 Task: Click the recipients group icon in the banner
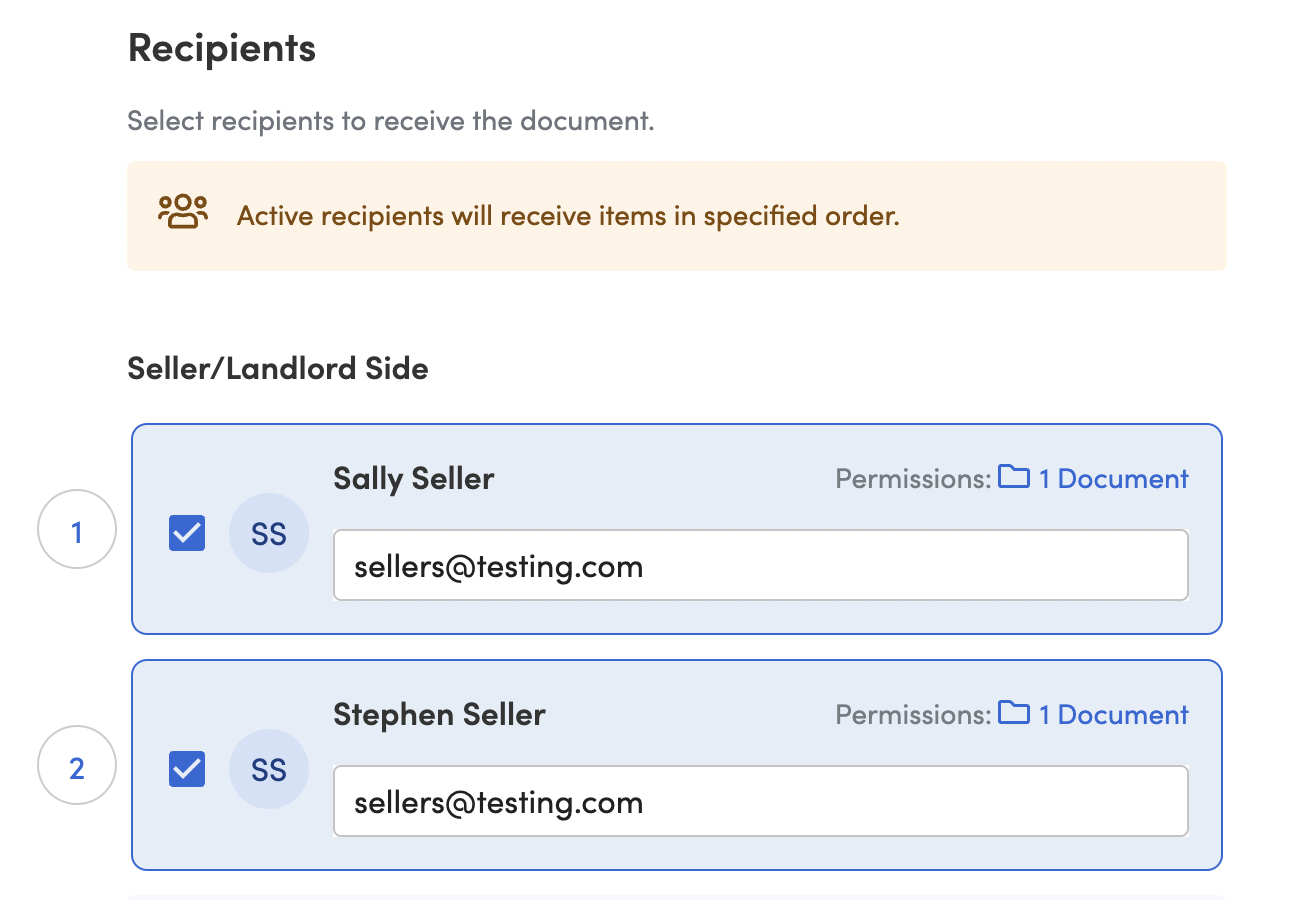coord(183,213)
